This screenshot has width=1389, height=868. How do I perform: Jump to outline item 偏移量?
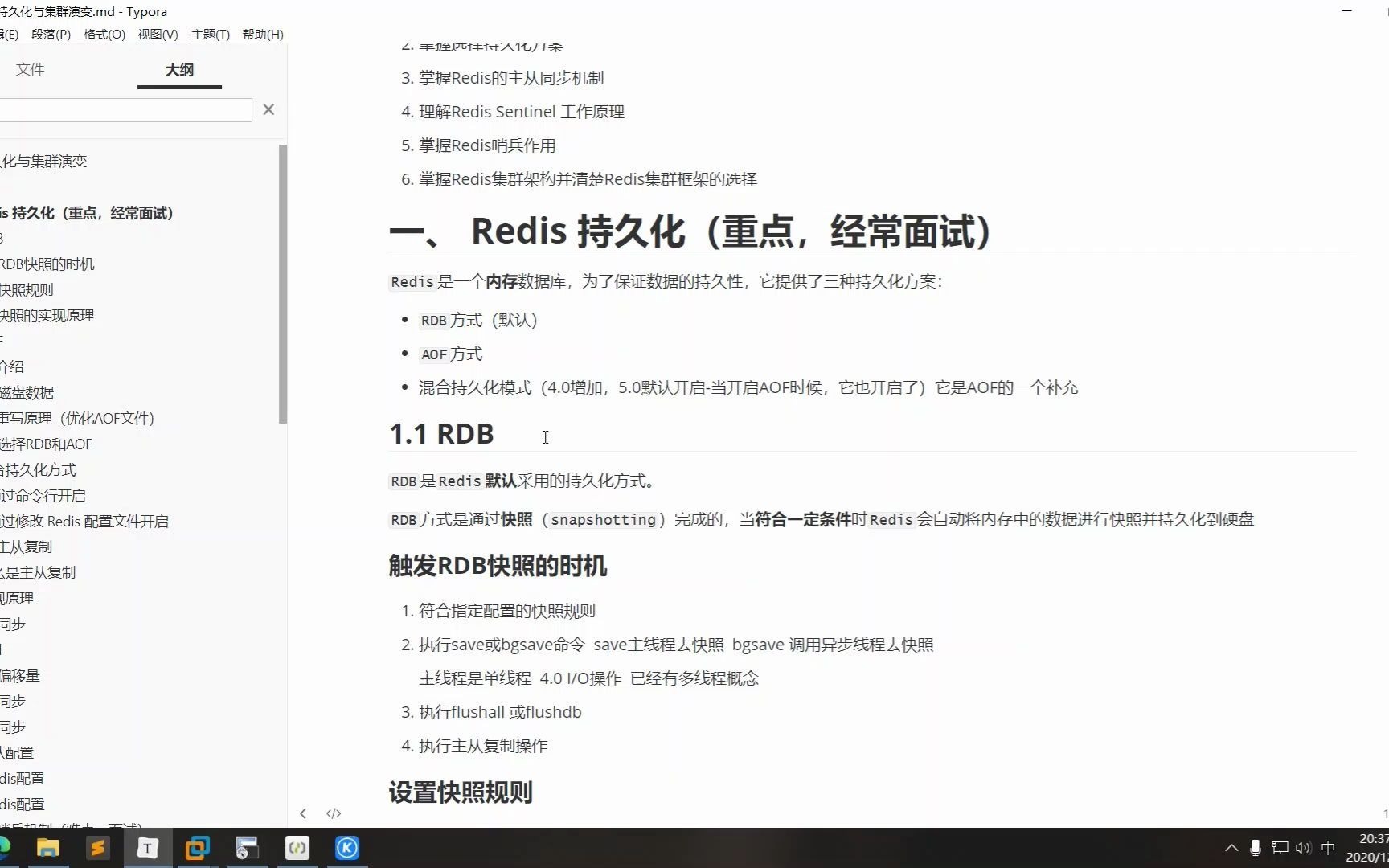tap(20, 676)
